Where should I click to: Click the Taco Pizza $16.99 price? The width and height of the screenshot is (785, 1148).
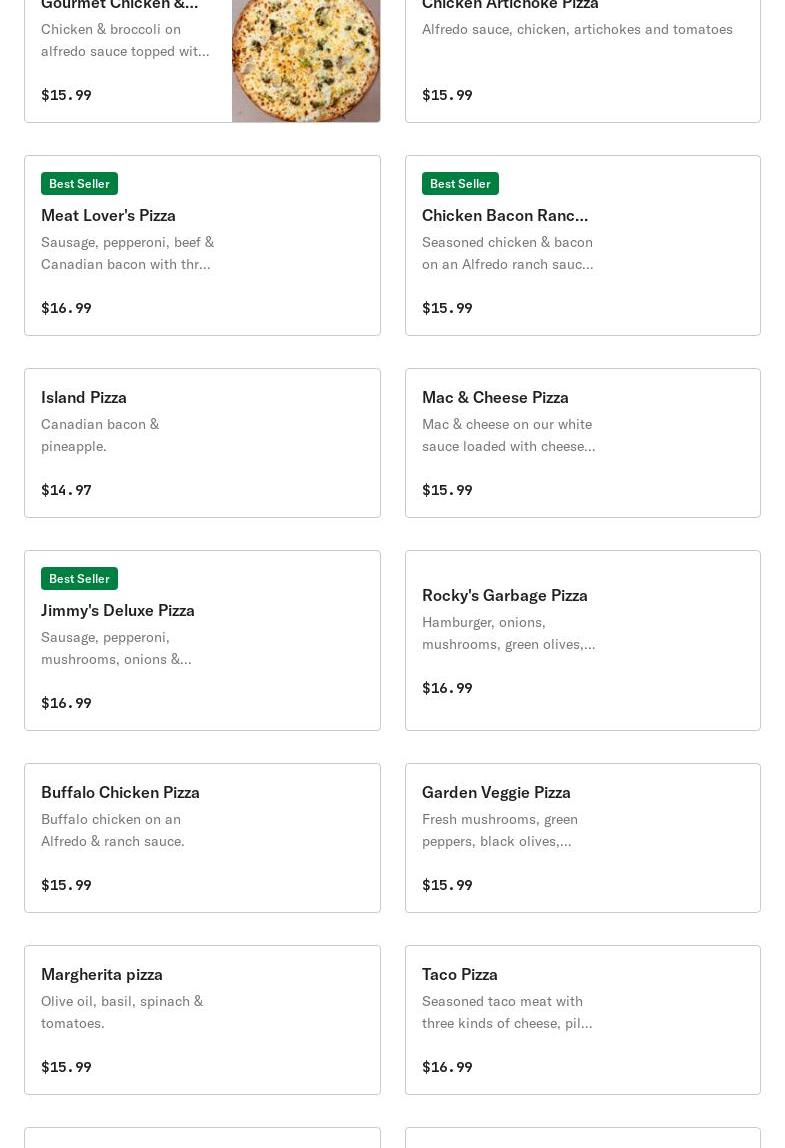[x=447, y=1067]
